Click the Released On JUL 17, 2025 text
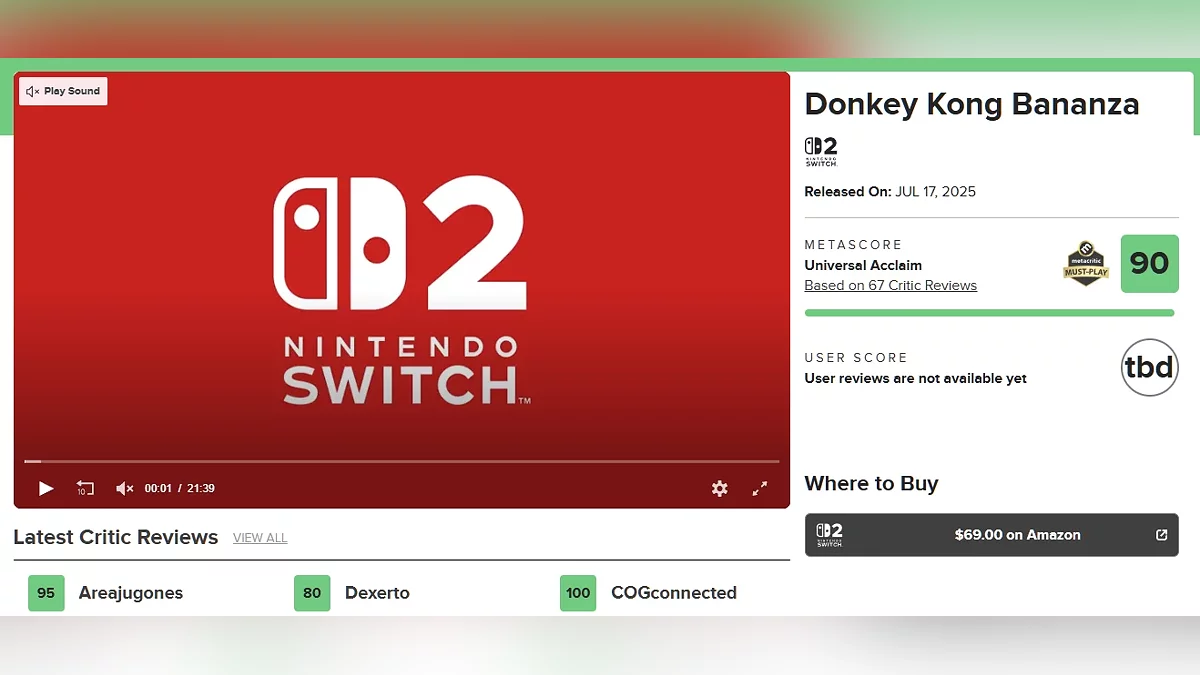 (890, 191)
